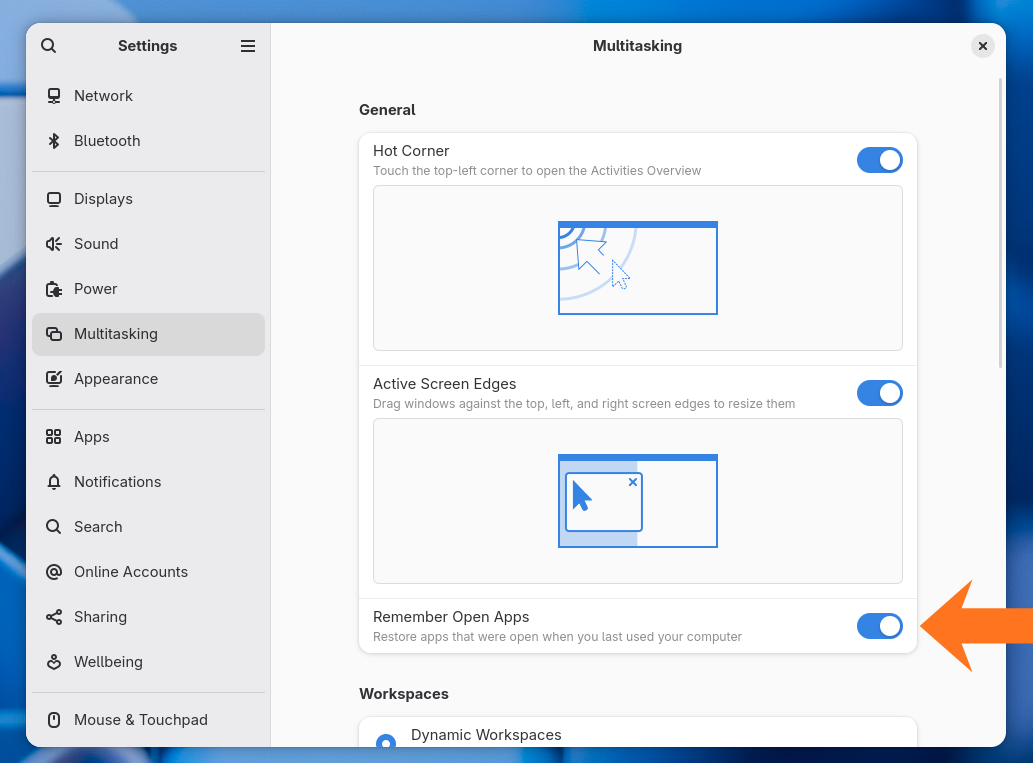This screenshot has width=1033, height=763.
Task: Go to Notifications settings
Action: tap(117, 482)
